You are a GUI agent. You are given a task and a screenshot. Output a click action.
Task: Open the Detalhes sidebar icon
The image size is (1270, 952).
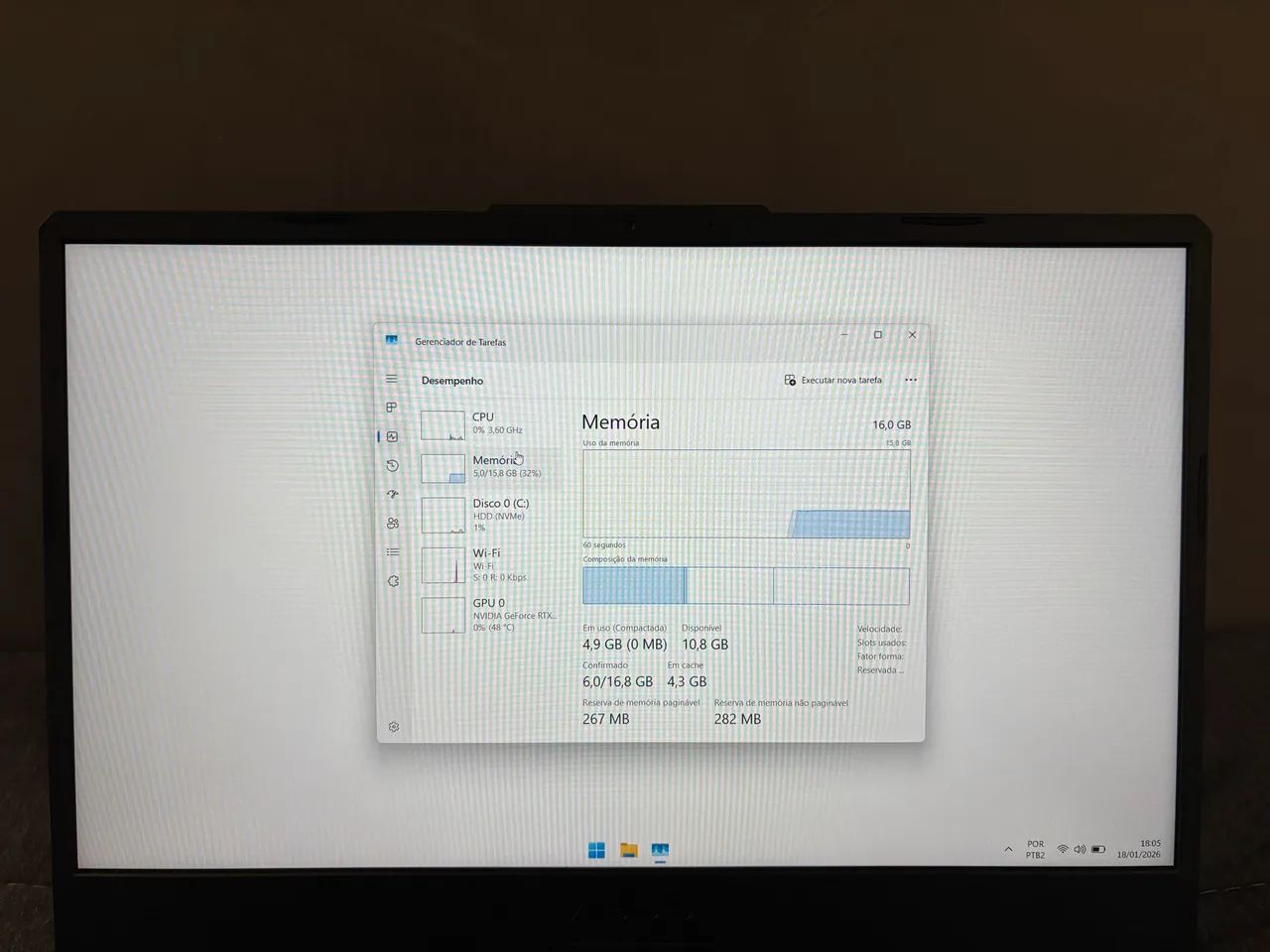pyautogui.click(x=391, y=550)
